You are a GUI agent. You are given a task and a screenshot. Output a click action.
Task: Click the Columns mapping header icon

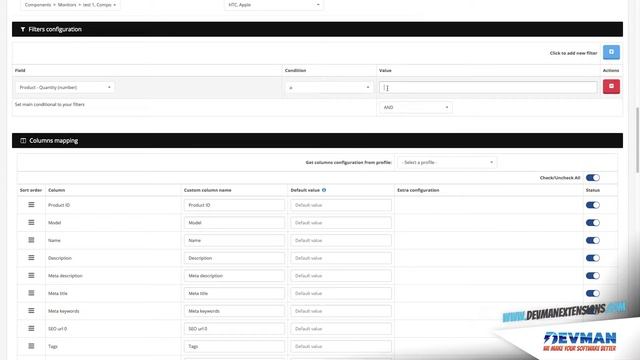point(23,140)
